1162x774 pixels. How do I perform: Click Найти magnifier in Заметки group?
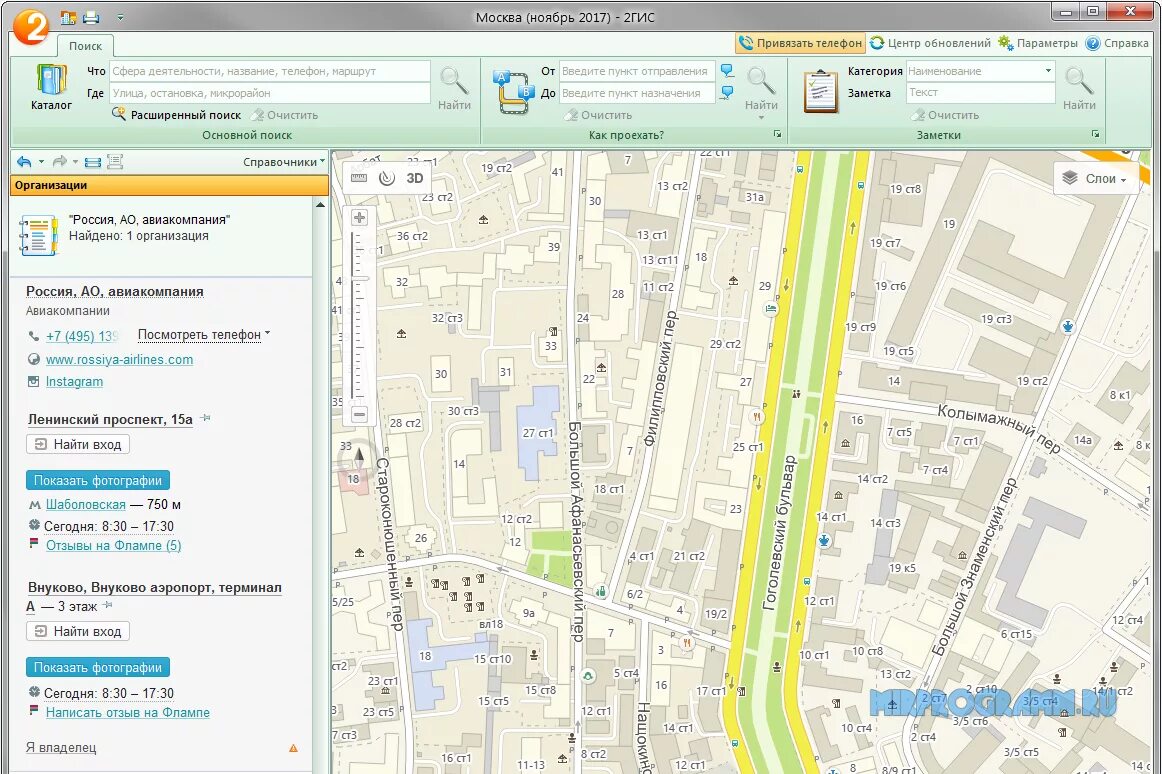[x=1079, y=87]
